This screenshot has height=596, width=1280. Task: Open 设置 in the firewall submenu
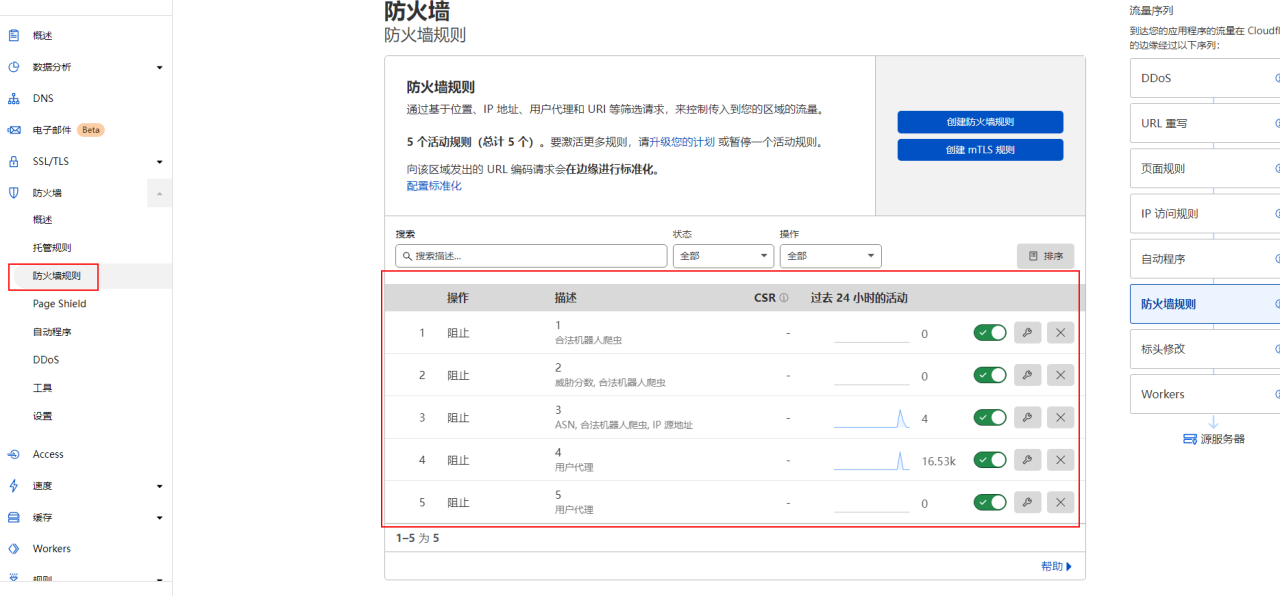[42, 416]
